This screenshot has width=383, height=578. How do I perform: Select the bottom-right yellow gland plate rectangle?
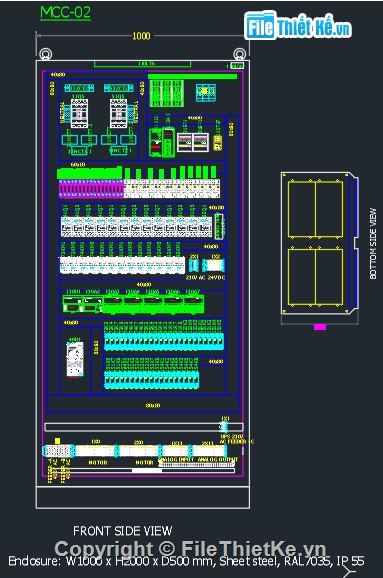(x=329, y=277)
